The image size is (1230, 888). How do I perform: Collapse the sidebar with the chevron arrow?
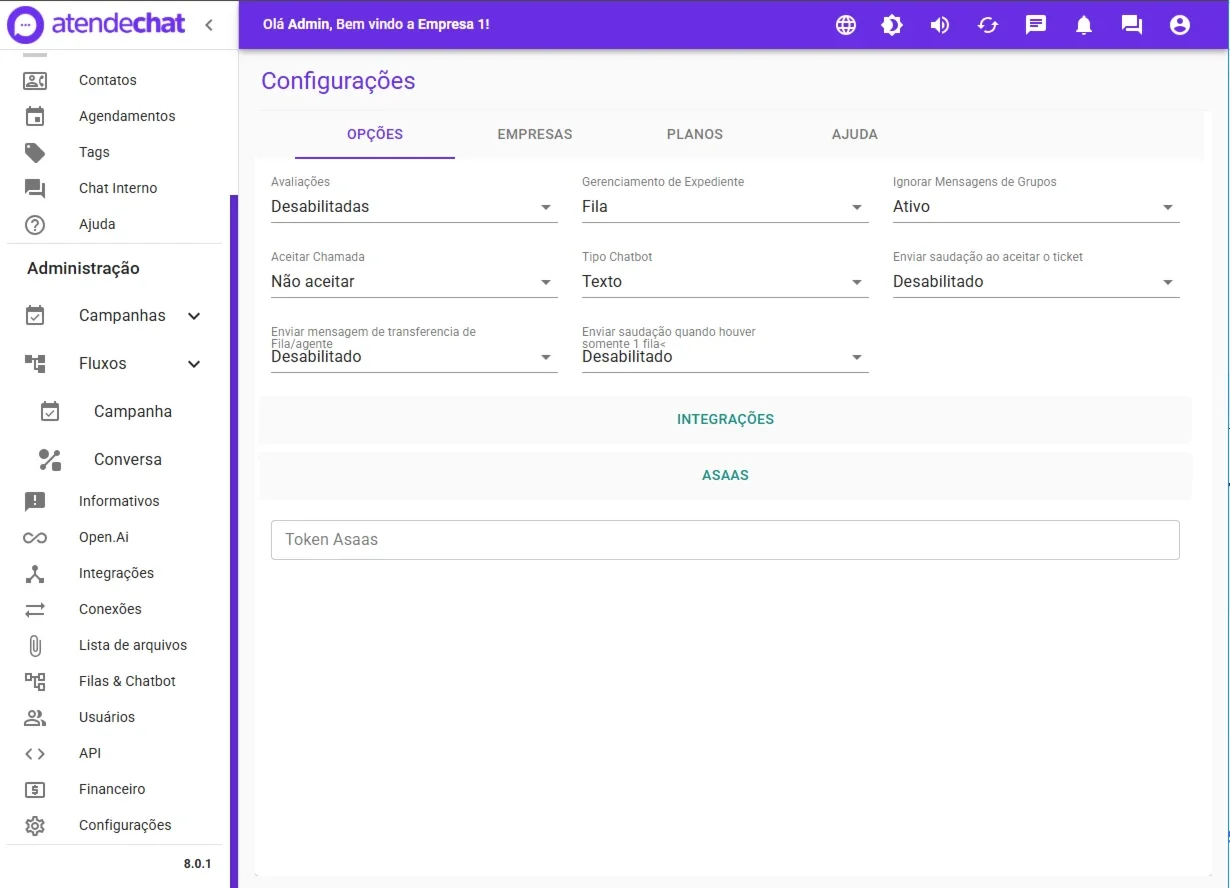click(208, 25)
